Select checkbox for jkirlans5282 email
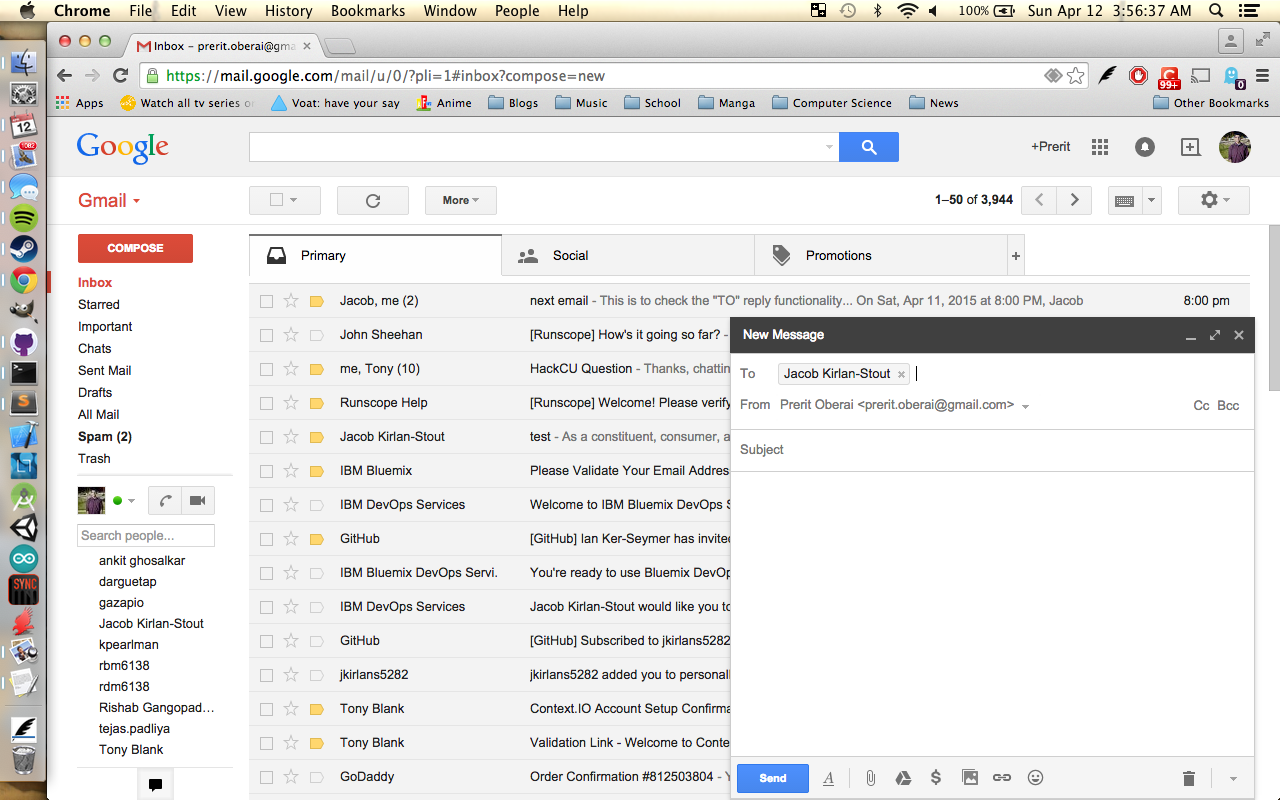The image size is (1280, 800). point(266,675)
